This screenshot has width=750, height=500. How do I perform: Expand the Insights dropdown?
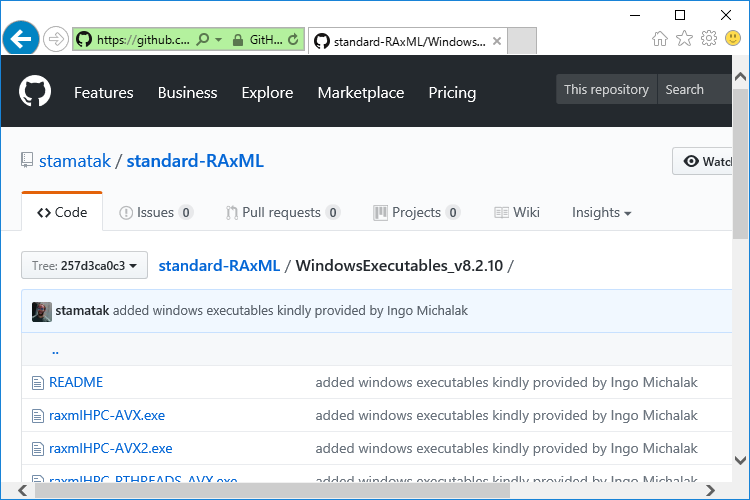[x=601, y=212]
